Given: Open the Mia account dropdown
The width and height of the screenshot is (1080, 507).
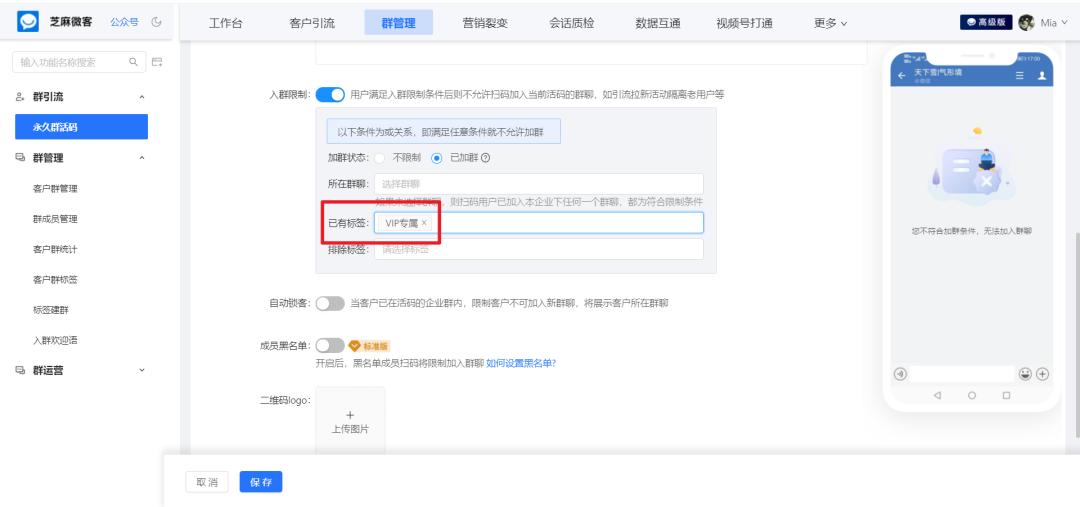Looking at the screenshot, I should pos(1054,23).
